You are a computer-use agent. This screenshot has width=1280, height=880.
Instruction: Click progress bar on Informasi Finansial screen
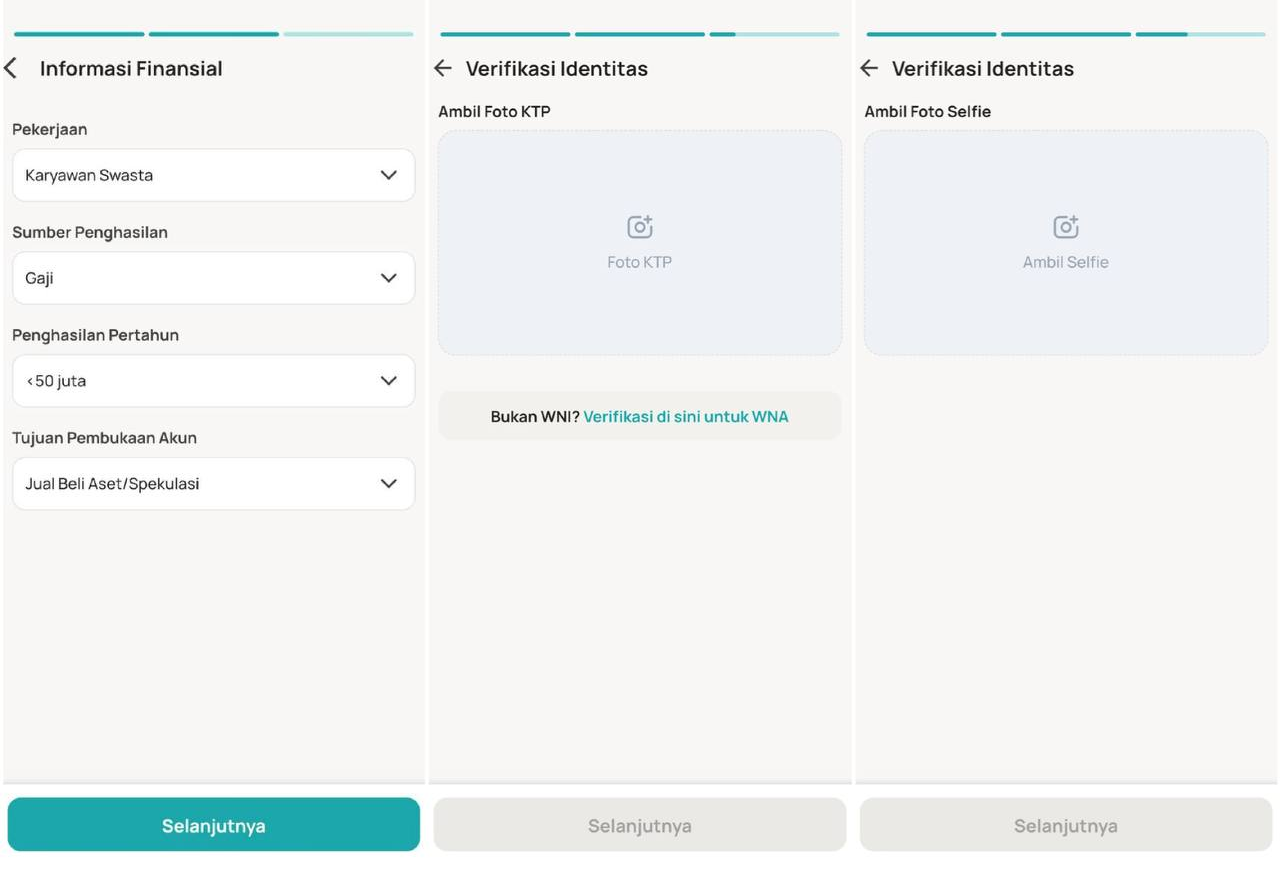(x=213, y=34)
